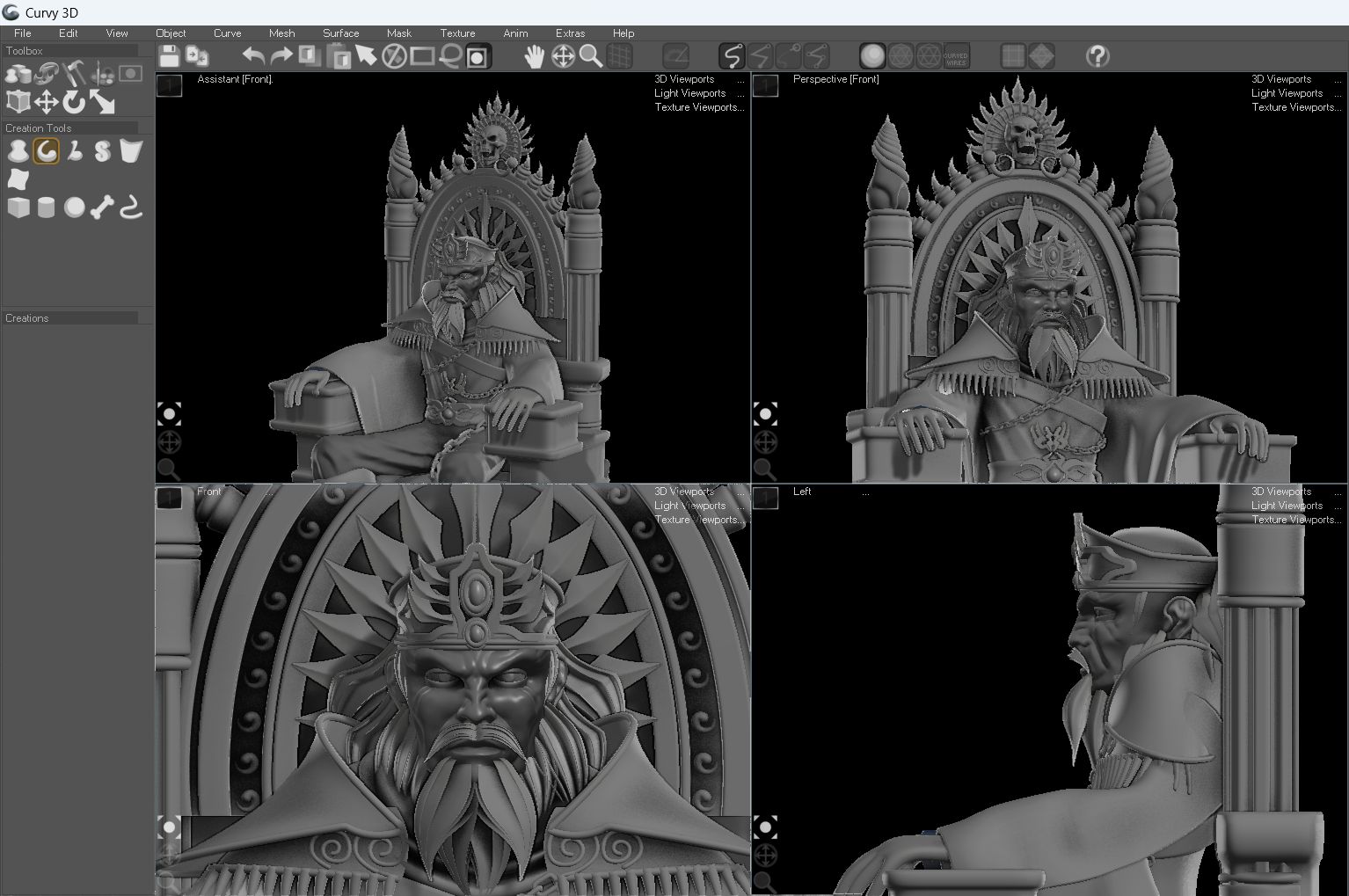This screenshot has width=1349, height=896.
Task: Click the Copy object toolbar icon
Action: click(310, 56)
